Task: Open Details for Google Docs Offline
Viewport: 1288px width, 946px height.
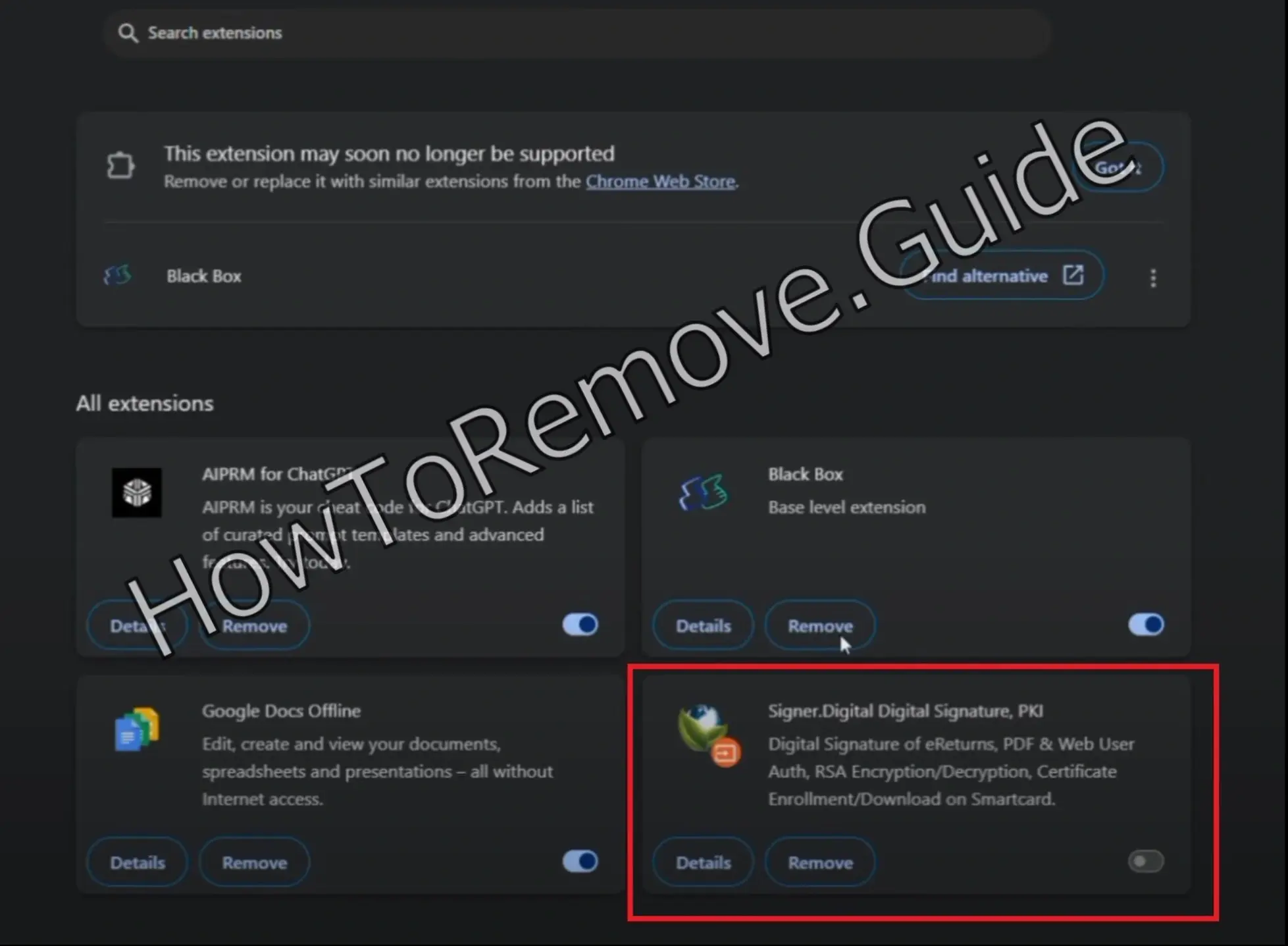Action: click(137, 862)
